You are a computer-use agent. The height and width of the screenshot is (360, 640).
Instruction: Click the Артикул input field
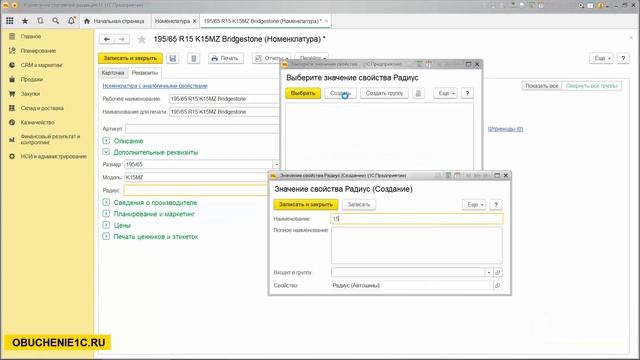(202, 129)
